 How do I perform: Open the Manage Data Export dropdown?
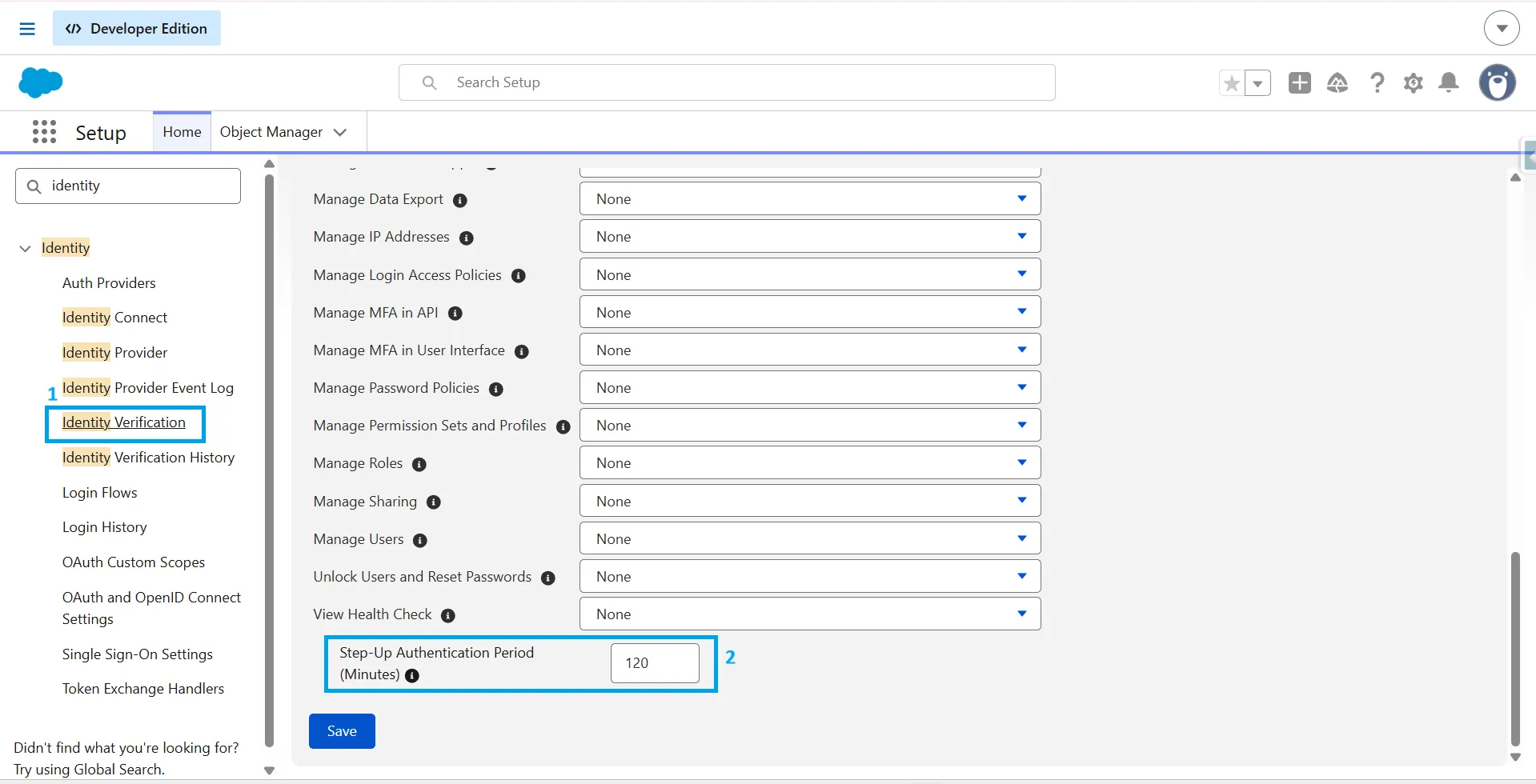(x=810, y=199)
